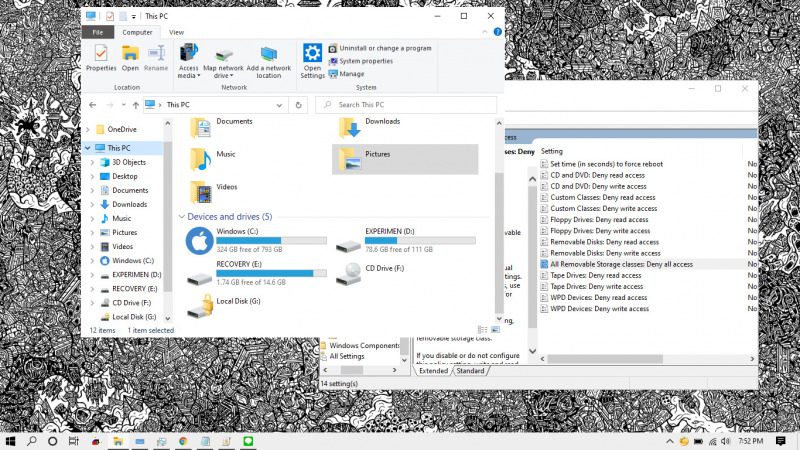The image size is (800, 450).
Task: Open Properties in the Computer ribbon
Action: tap(101, 58)
